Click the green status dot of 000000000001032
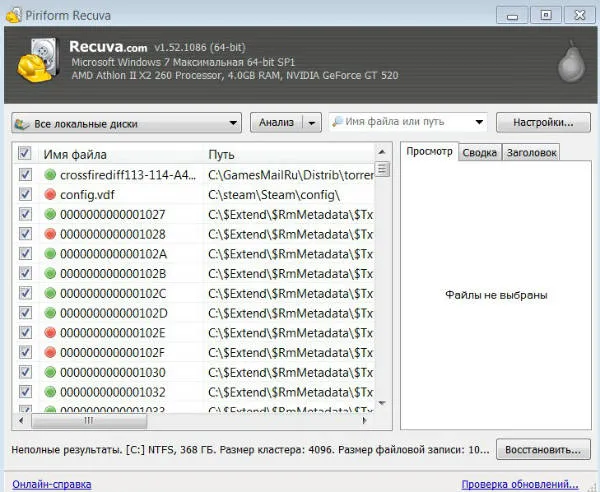Viewport: 600px width, 492px height. [x=50, y=392]
